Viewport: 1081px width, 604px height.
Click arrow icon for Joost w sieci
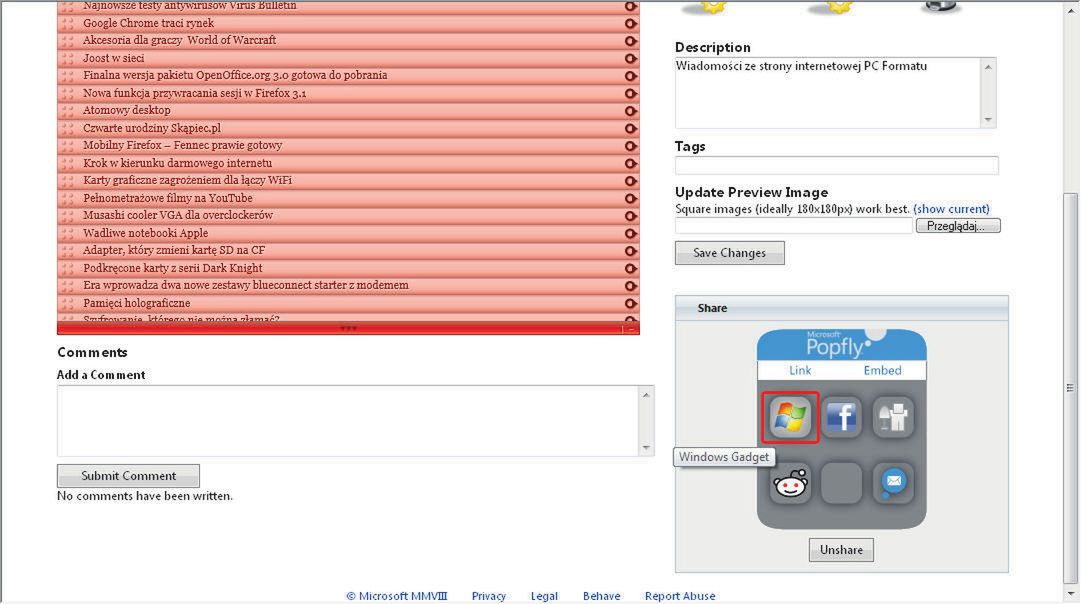pyautogui.click(x=630, y=59)
